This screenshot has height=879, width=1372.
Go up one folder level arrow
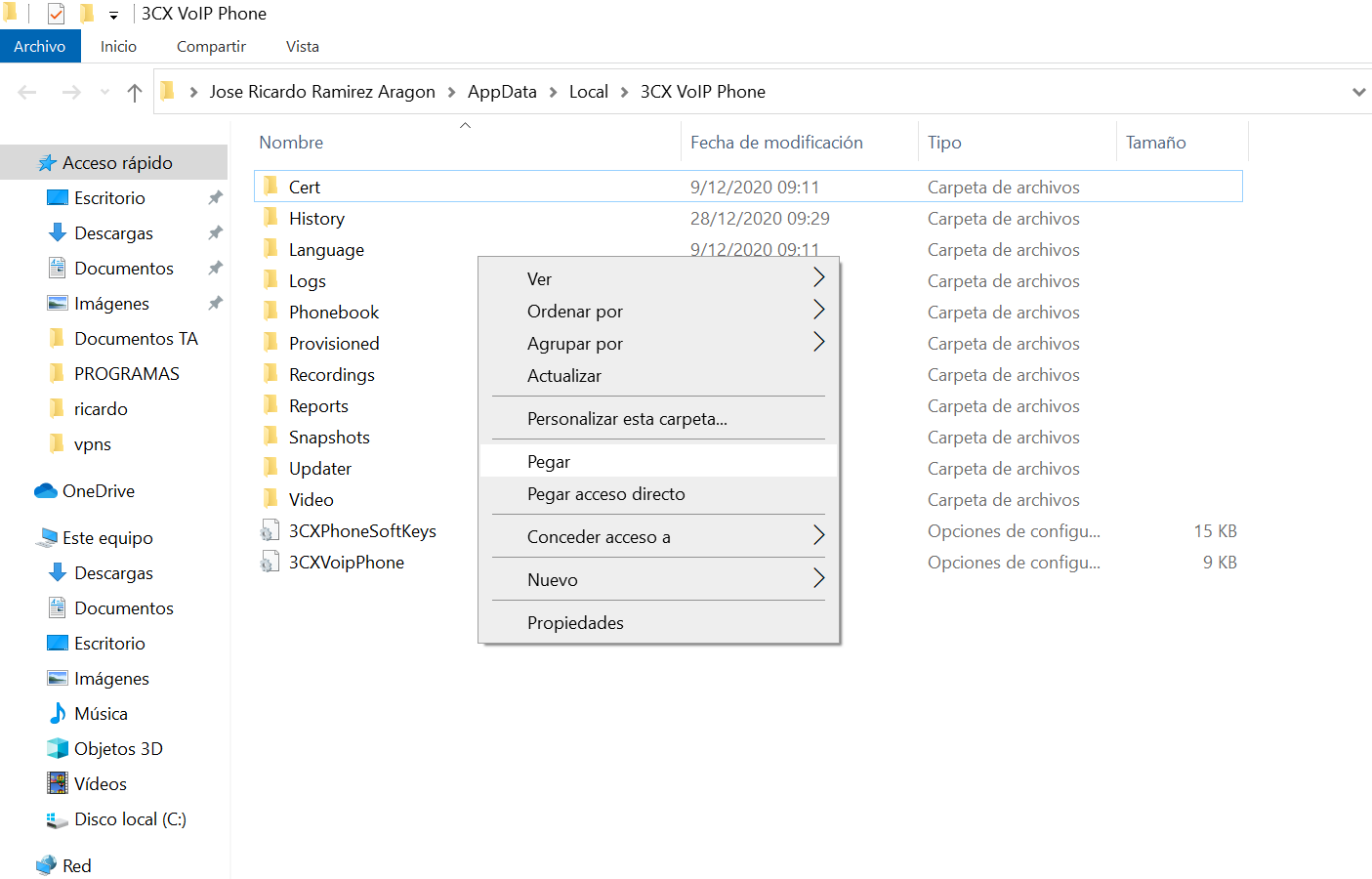point(135,92)
